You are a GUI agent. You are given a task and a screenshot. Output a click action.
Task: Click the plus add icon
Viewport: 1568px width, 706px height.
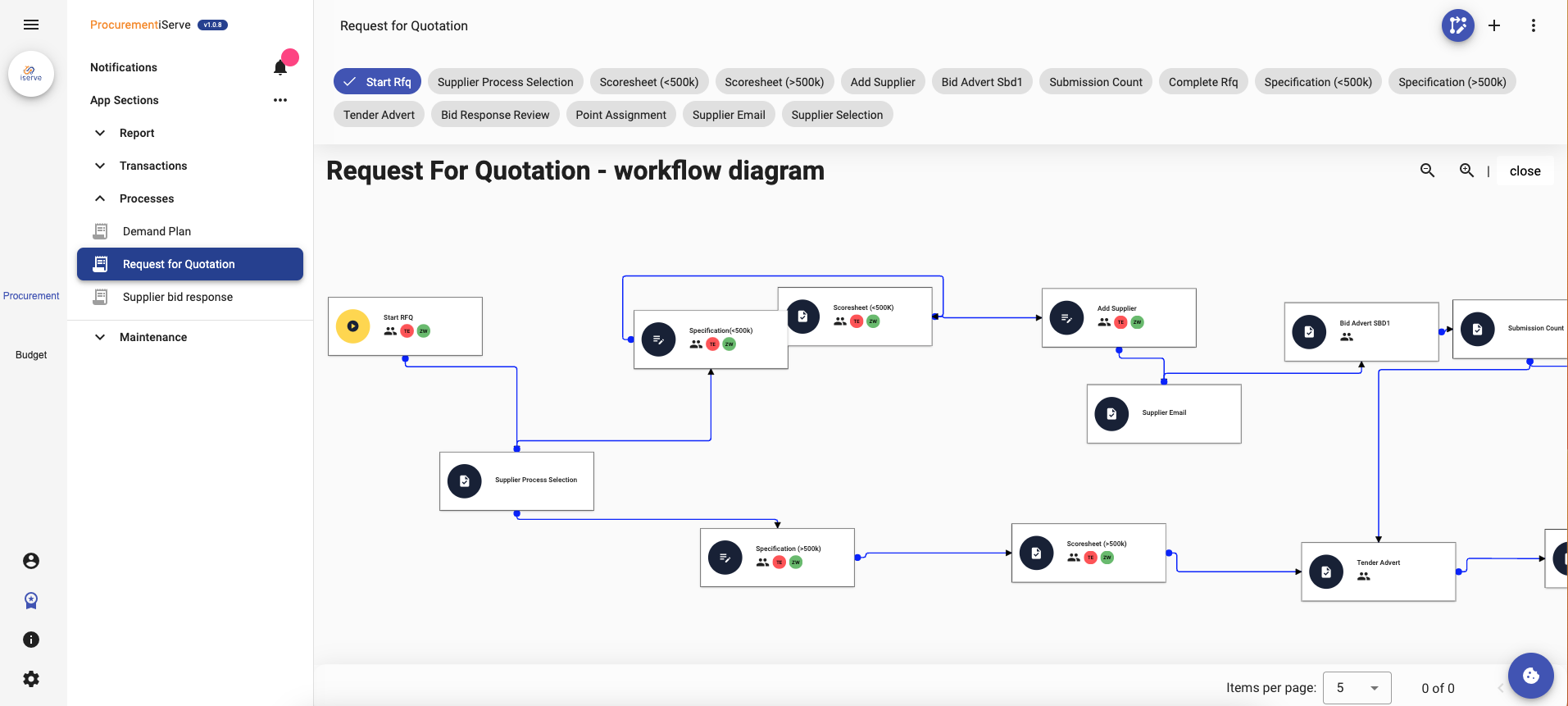click(x=1494, y=25)
